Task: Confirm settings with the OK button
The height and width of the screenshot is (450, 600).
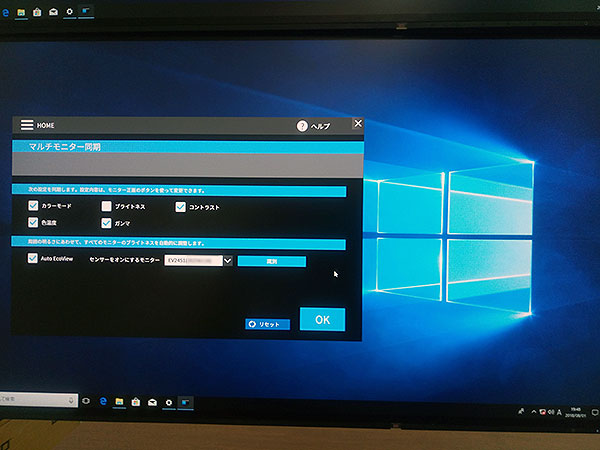Action: [323, 320]
